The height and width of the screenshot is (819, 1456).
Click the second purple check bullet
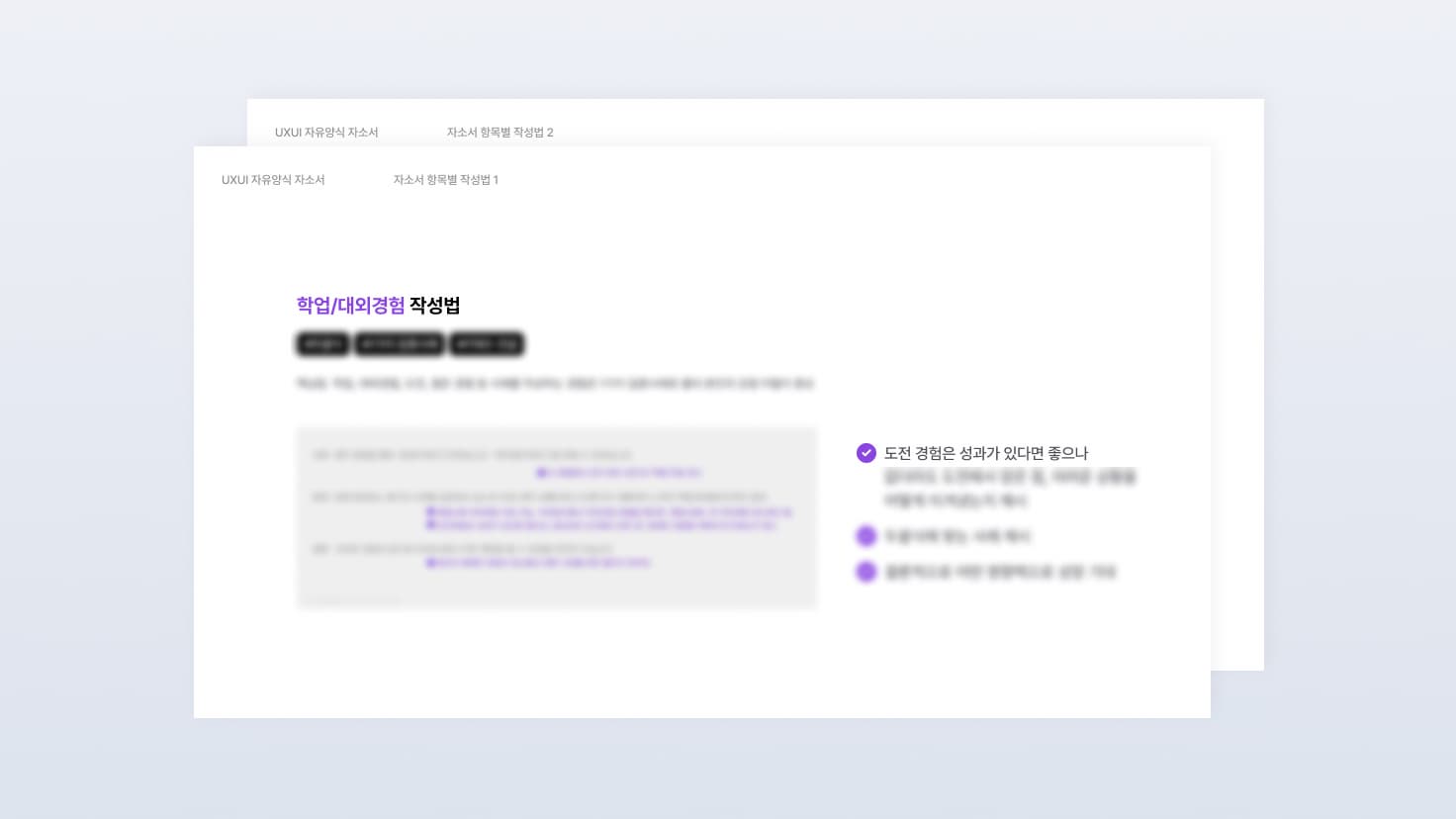coord(865,536)
